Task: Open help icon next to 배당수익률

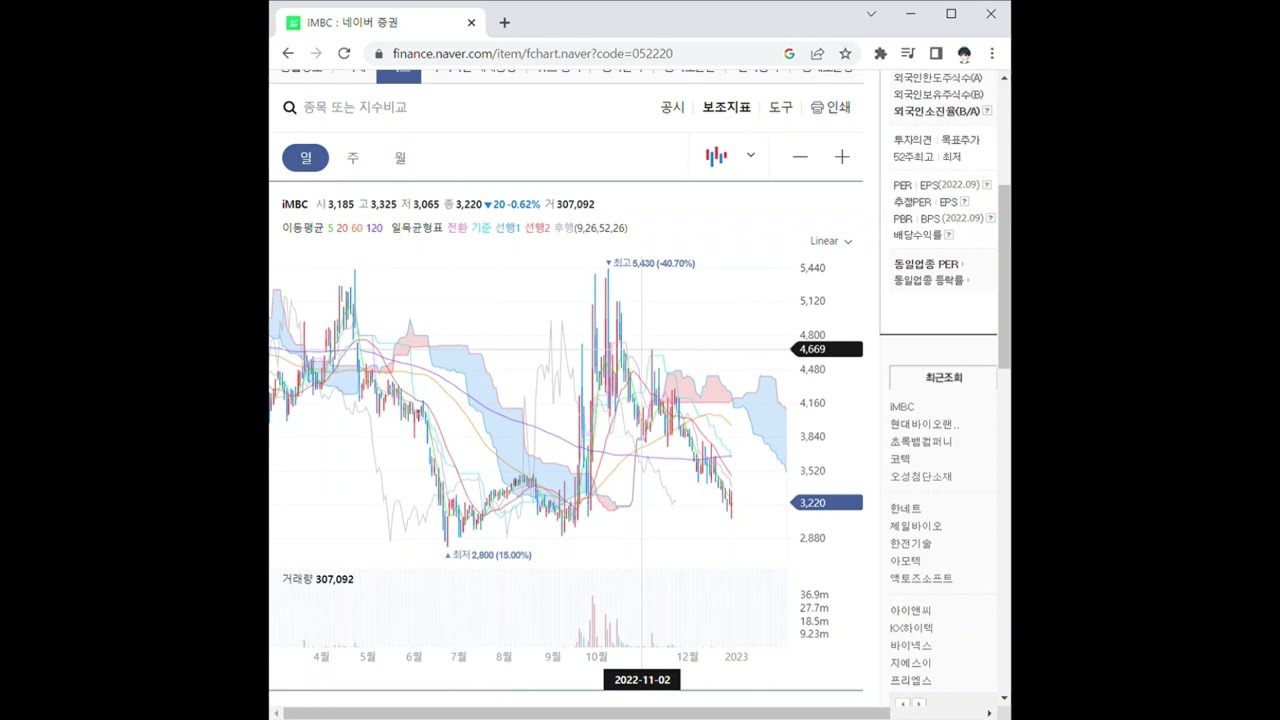Action: click(949, 235)
